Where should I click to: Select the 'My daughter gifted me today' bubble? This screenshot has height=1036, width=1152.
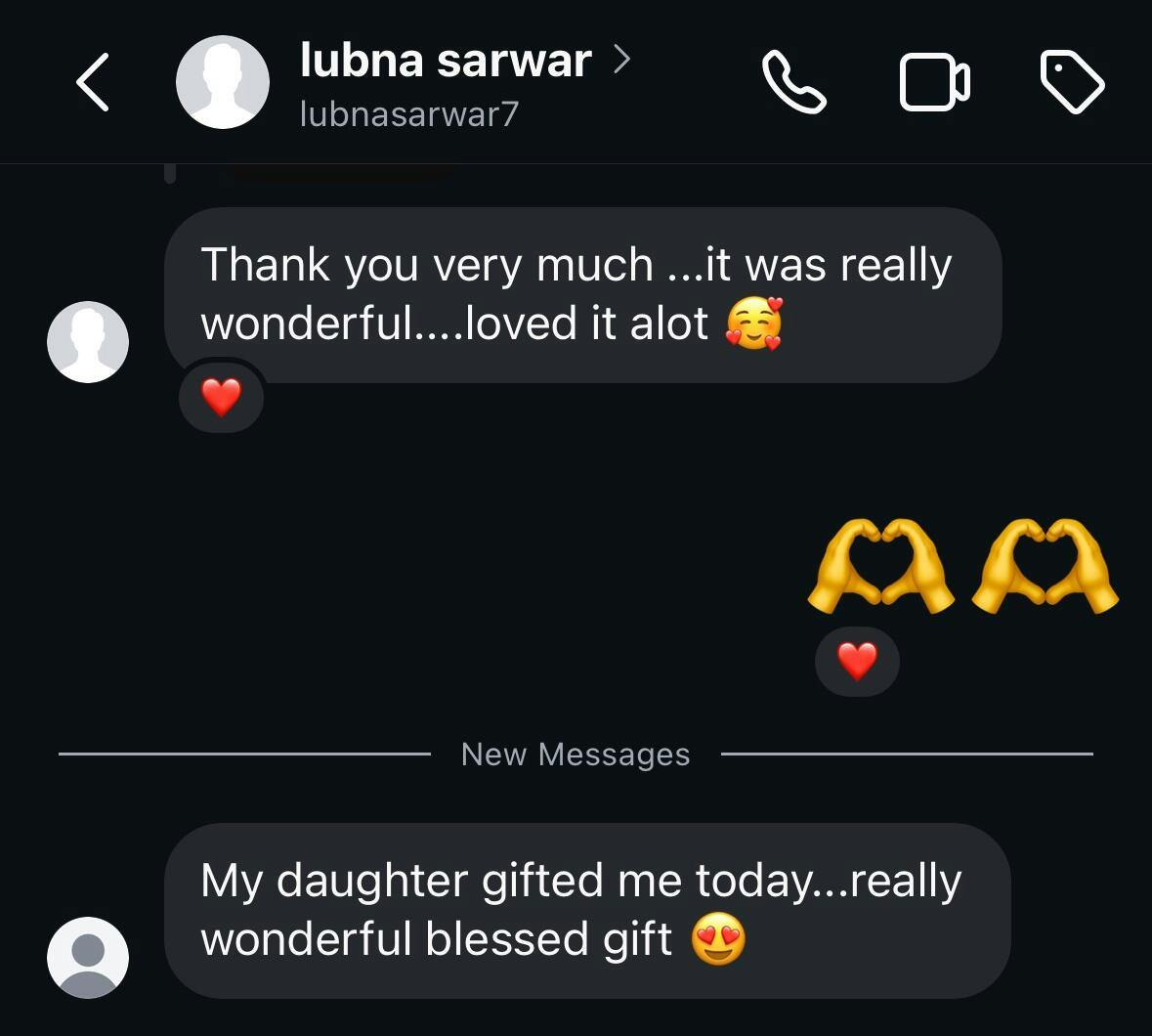[588, 910]
